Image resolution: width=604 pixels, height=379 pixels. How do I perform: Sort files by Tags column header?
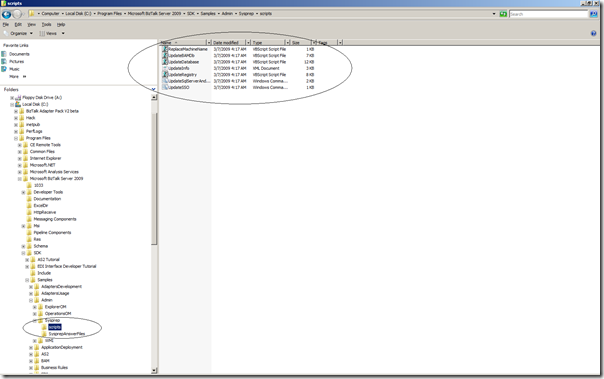tap(323, 42)
